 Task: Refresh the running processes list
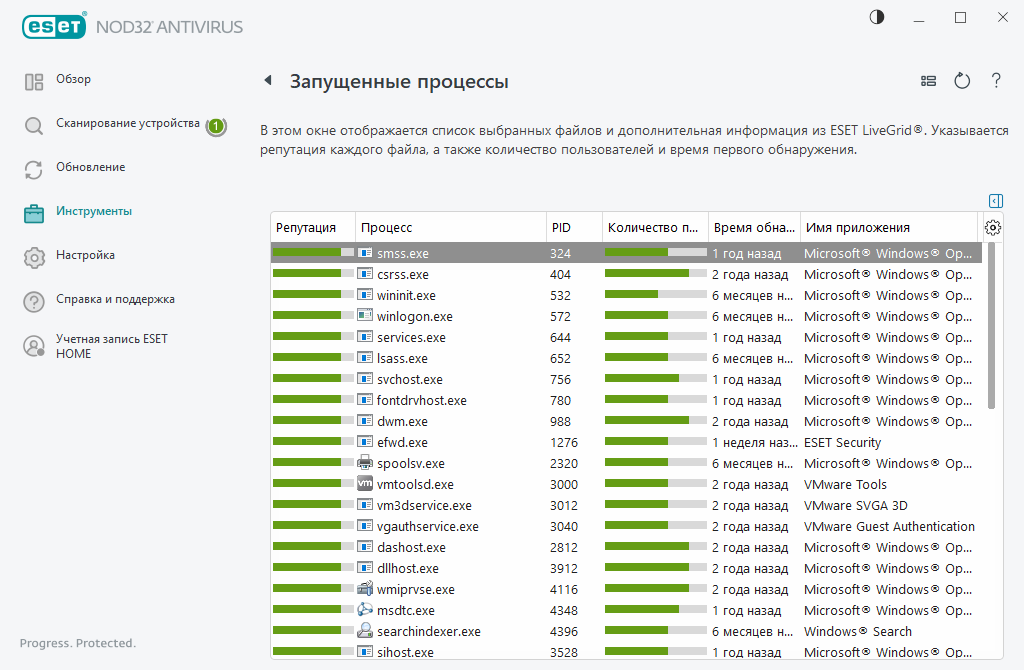tap(962, 81)
